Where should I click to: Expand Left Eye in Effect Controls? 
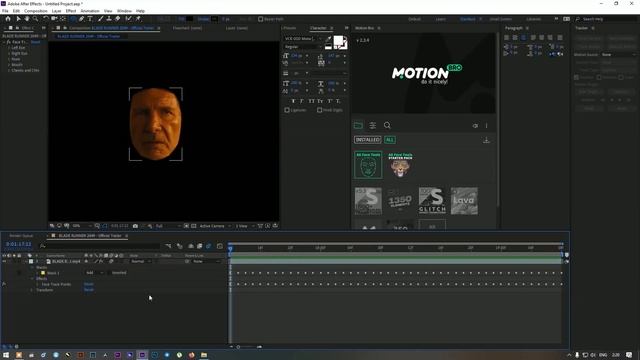tap(9, 48)
